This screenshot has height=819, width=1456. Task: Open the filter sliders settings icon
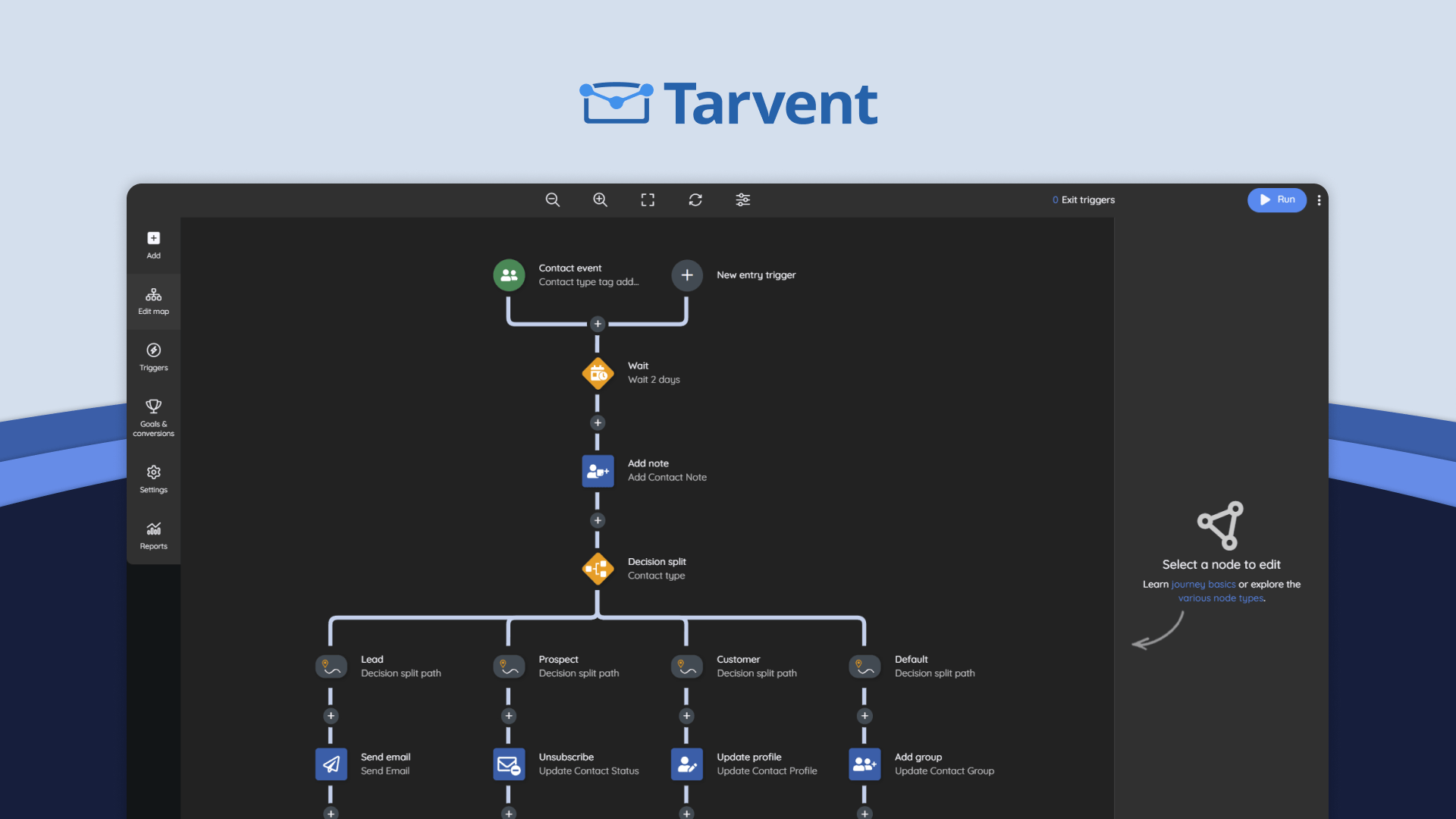coord(743,199)
